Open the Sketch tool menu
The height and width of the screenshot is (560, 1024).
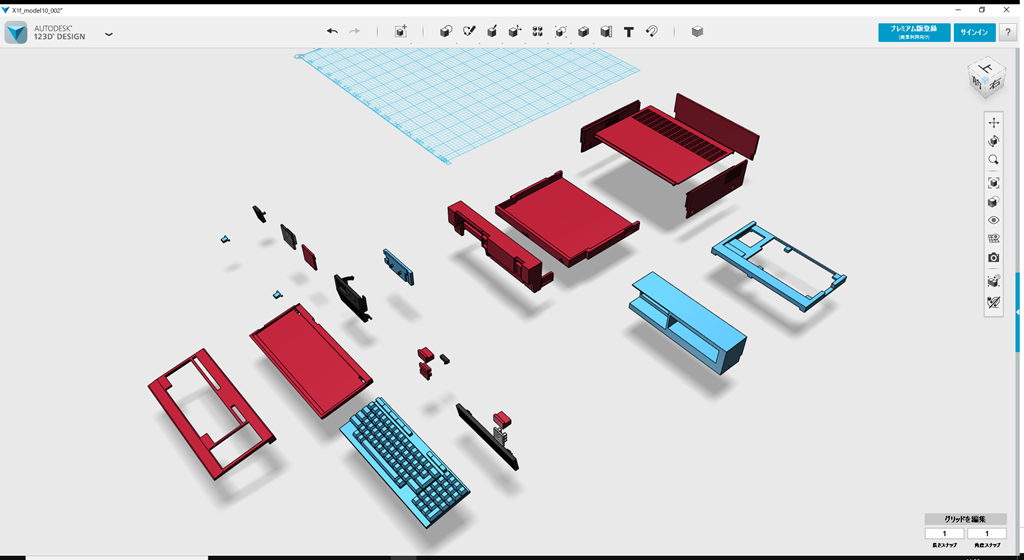tap(469, 32)
